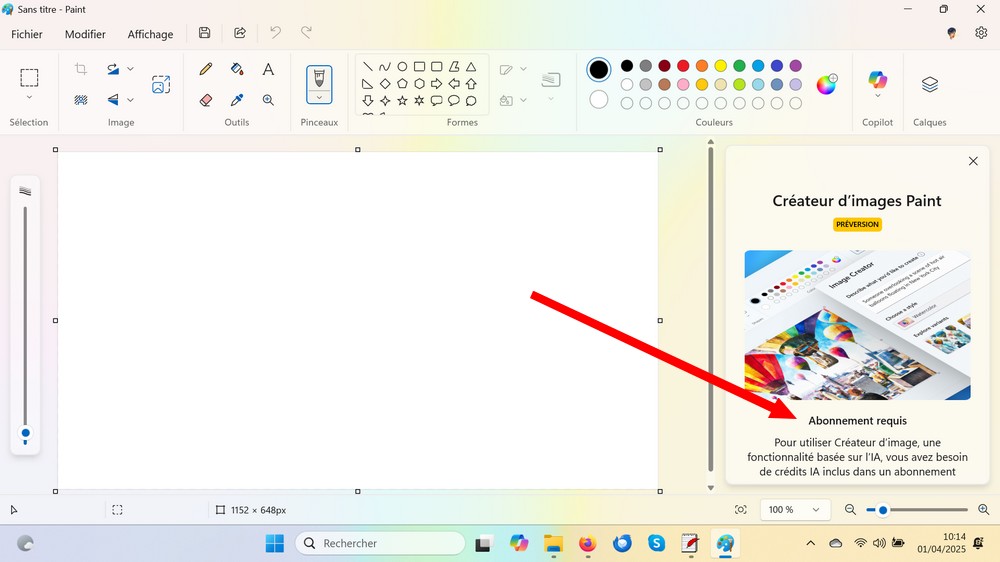Click the generative erase image icon

coord(161,84)
